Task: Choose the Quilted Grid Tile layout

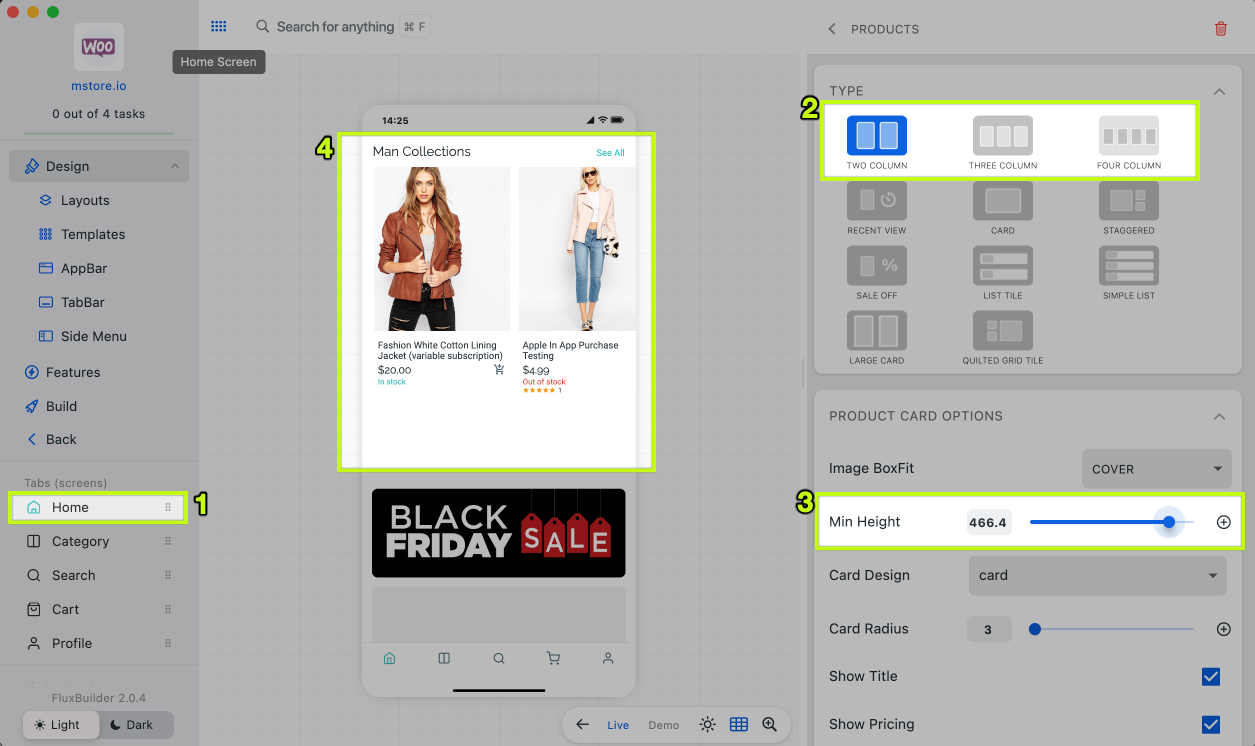Action: click(x=1002, y=331)
